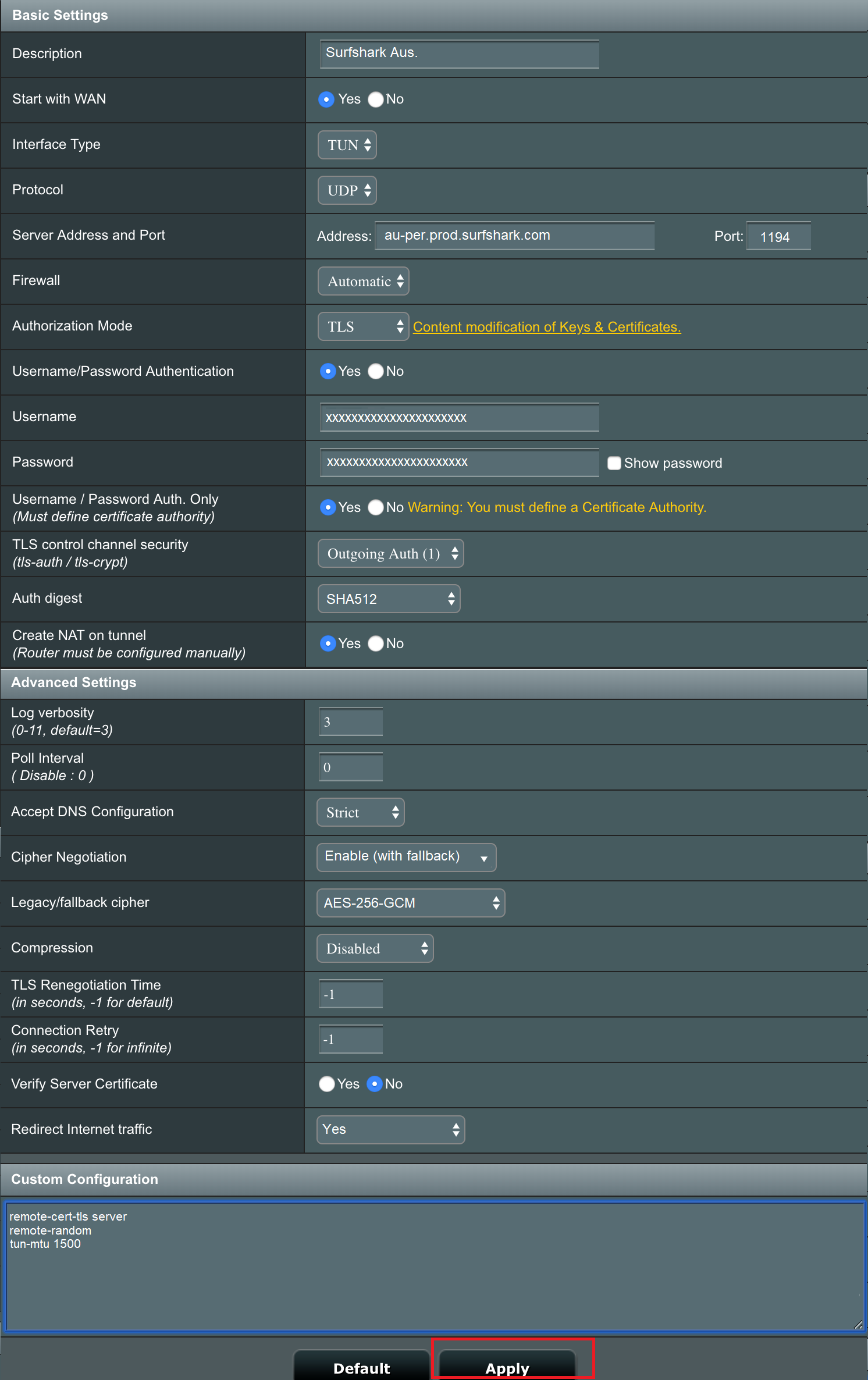Select Yes for Verify Server Certificate
868x1380 pixels.
(327, 1084)
